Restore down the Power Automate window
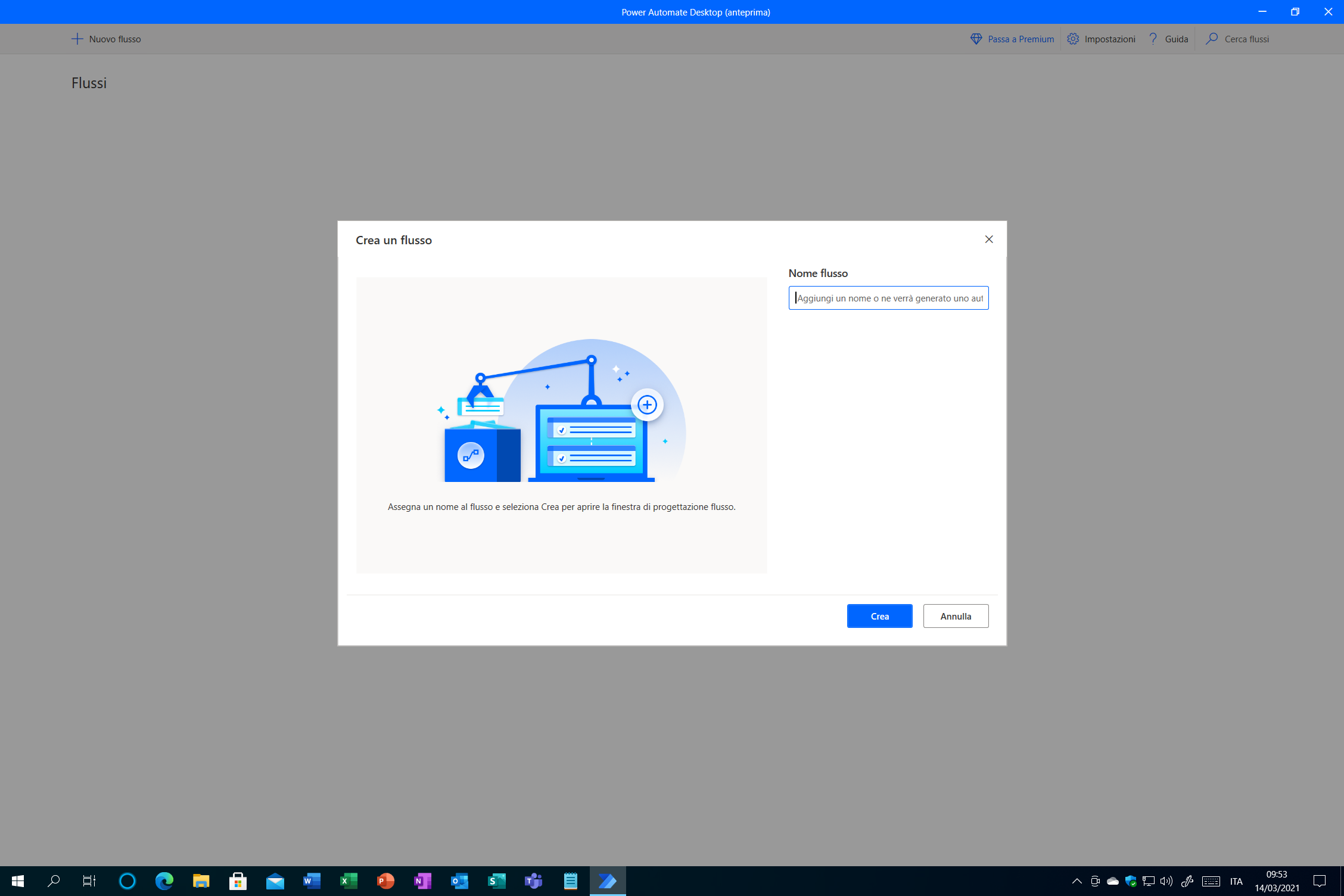Viewport: 1344px width, 896px height. coord(1295,12)
